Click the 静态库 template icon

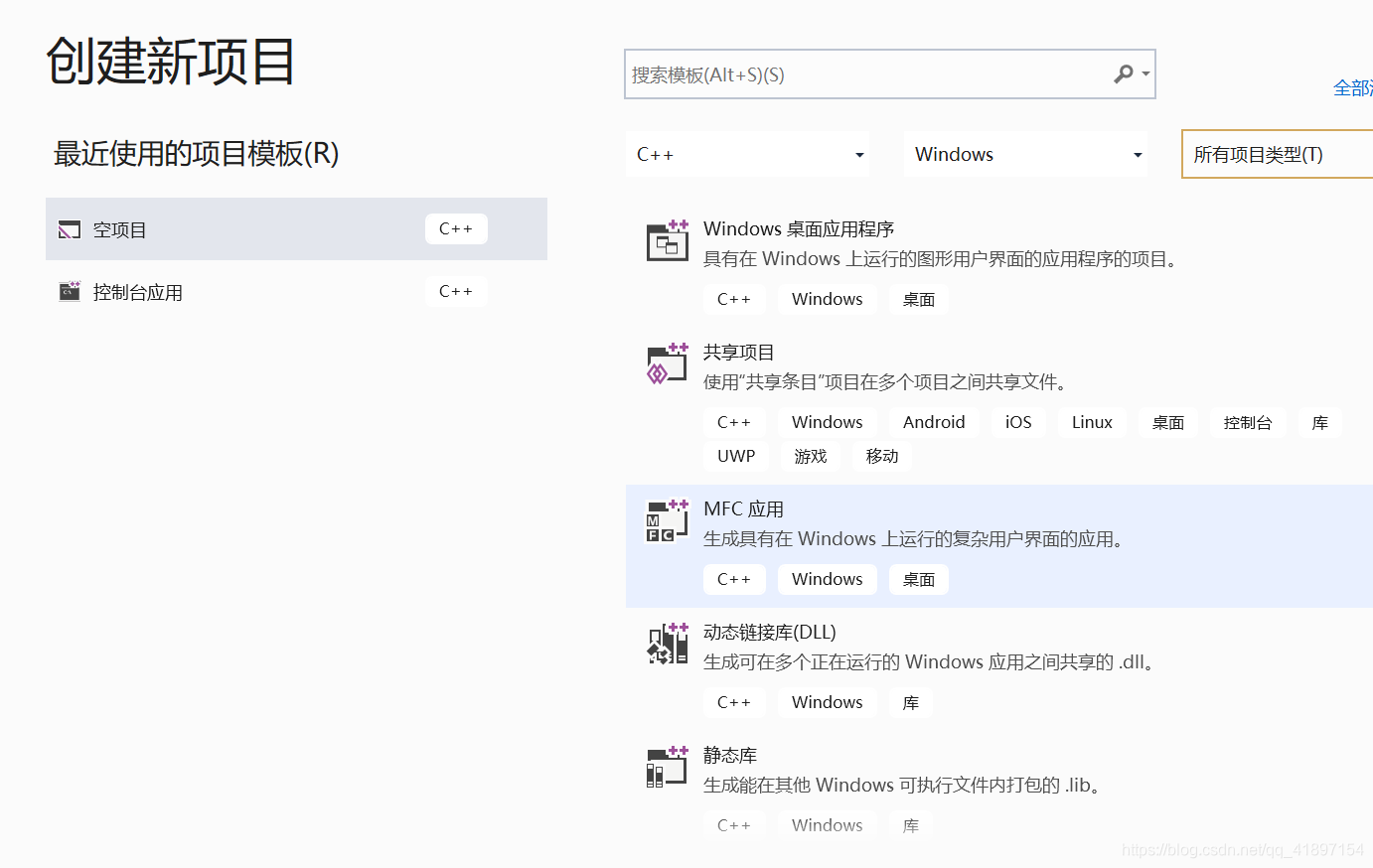[x=667, y=767]
